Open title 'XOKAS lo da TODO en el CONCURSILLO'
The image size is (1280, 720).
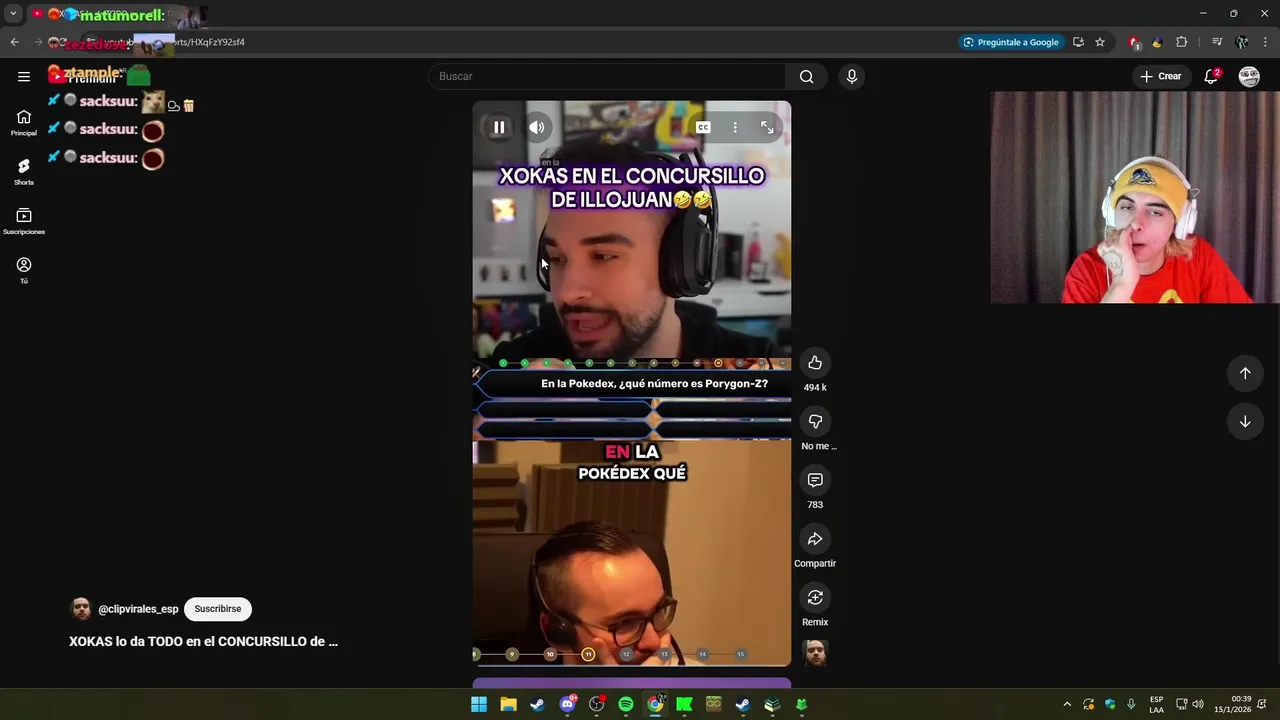pyautogui.click(x=203, y=641)
